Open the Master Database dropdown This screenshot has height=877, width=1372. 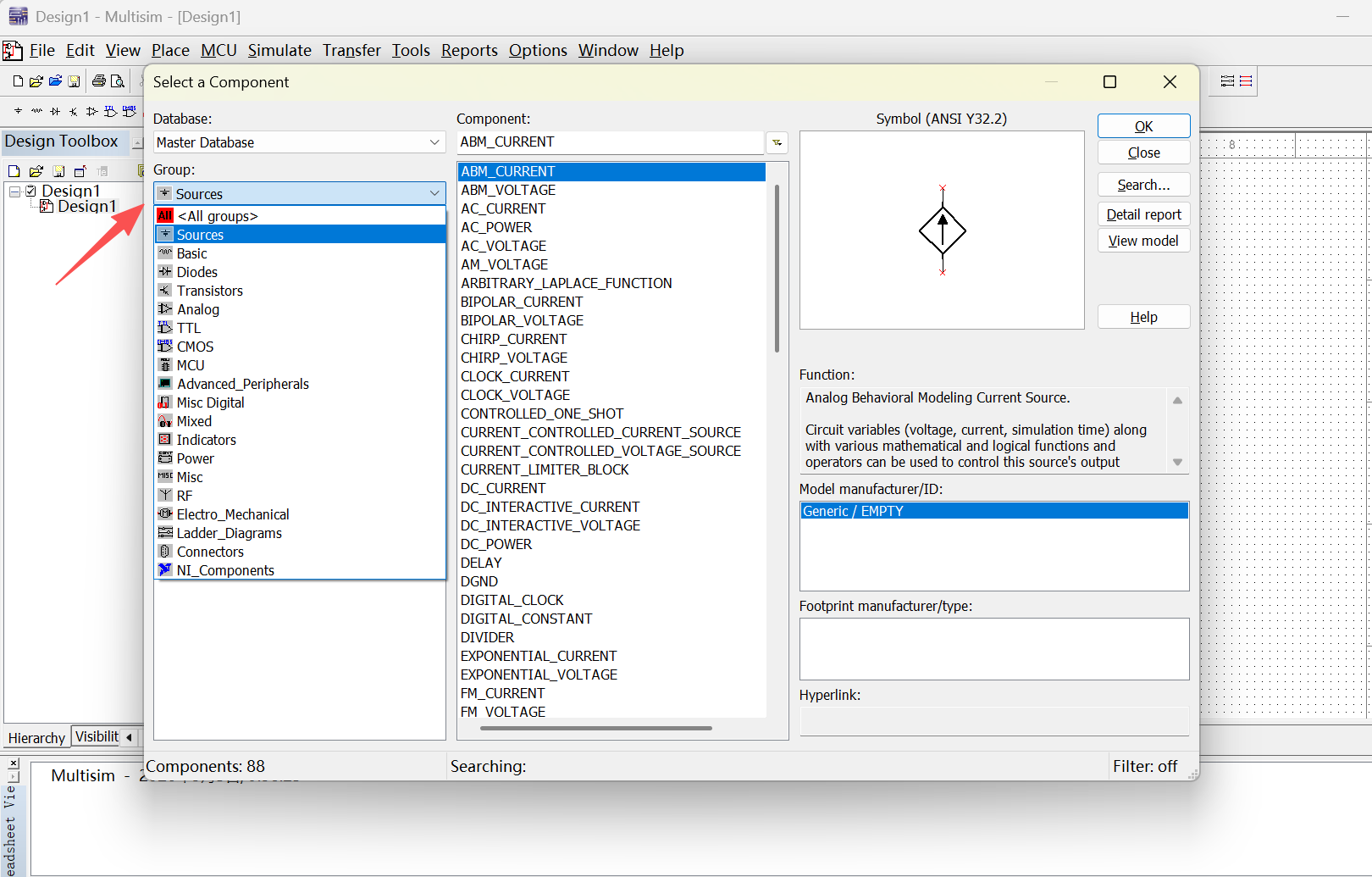pos(434,142)
